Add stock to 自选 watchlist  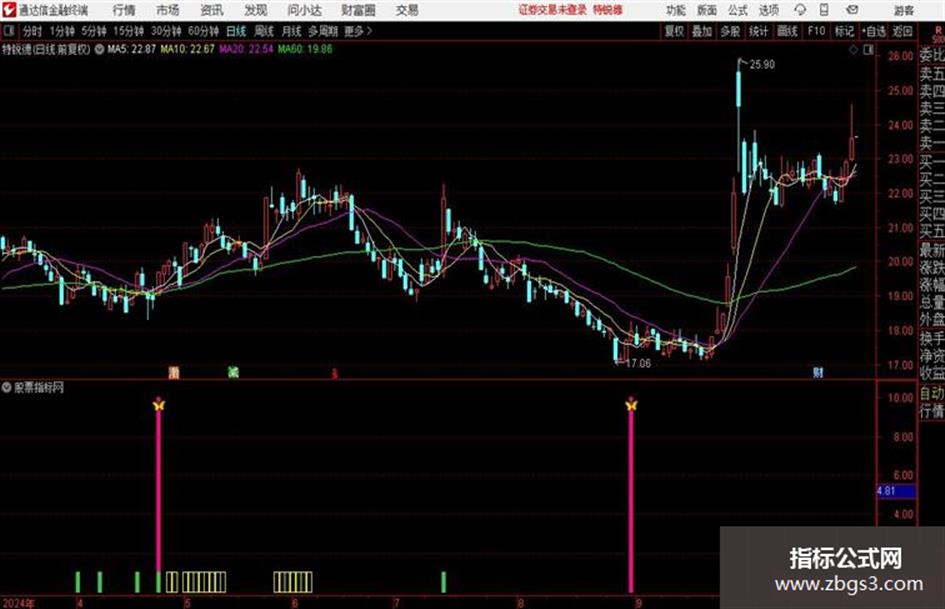[x=874, y=31]
